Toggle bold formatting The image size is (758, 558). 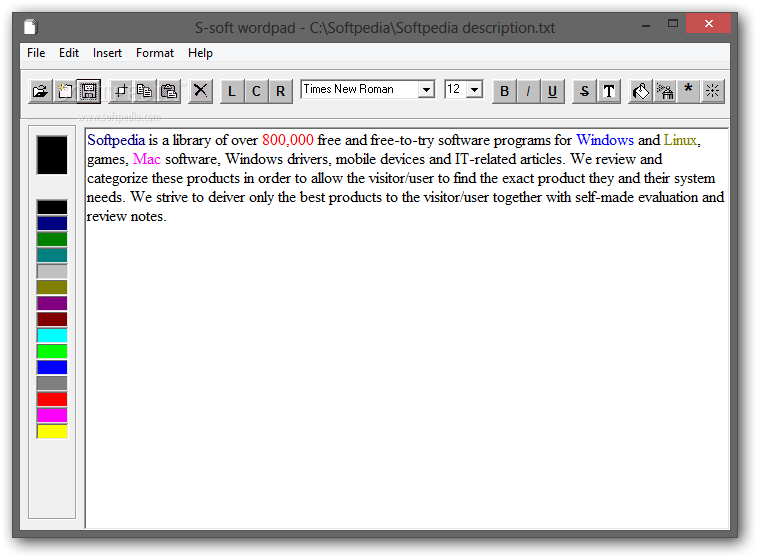505,91
